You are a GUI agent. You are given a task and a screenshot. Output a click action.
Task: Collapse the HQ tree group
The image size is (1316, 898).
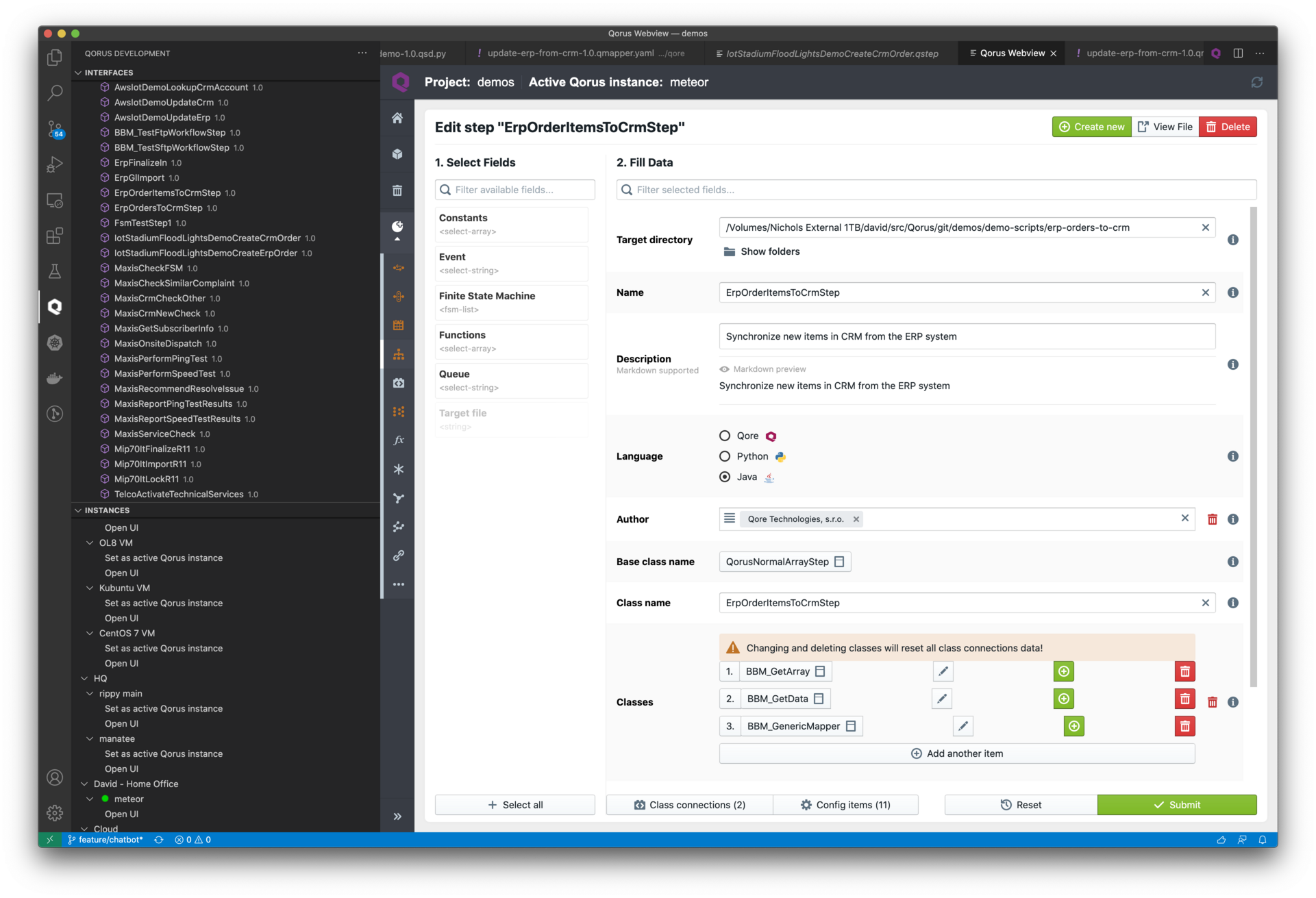click(x=84, y=678)
